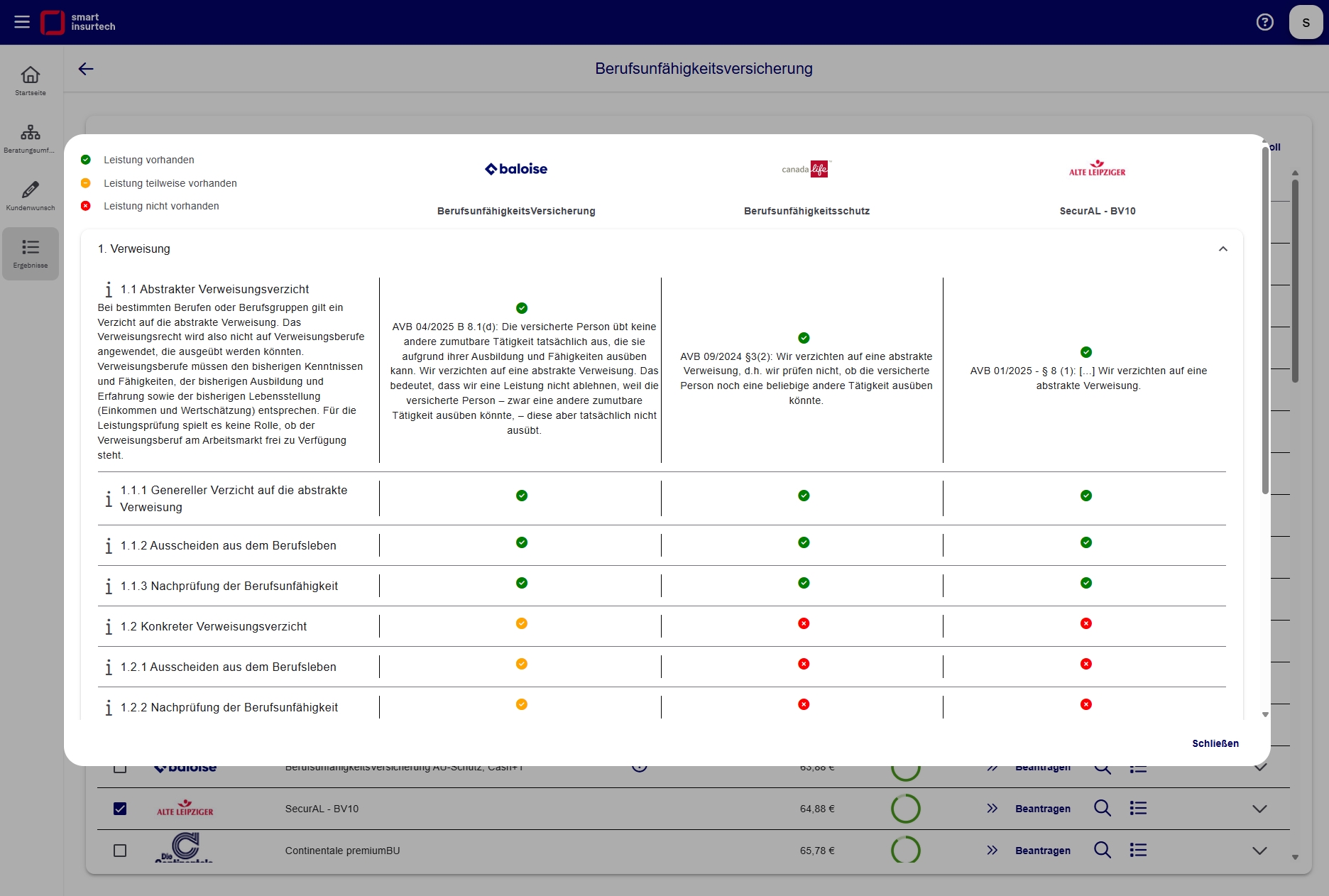This screenshot has width=1329, height=896.
Task: Click the smart insurtech logo
Action: [78, 22]
